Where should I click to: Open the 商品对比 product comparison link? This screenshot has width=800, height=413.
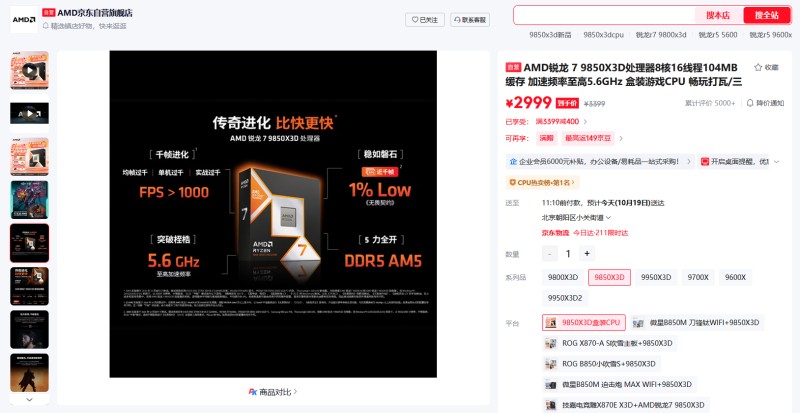pos(273,392)
